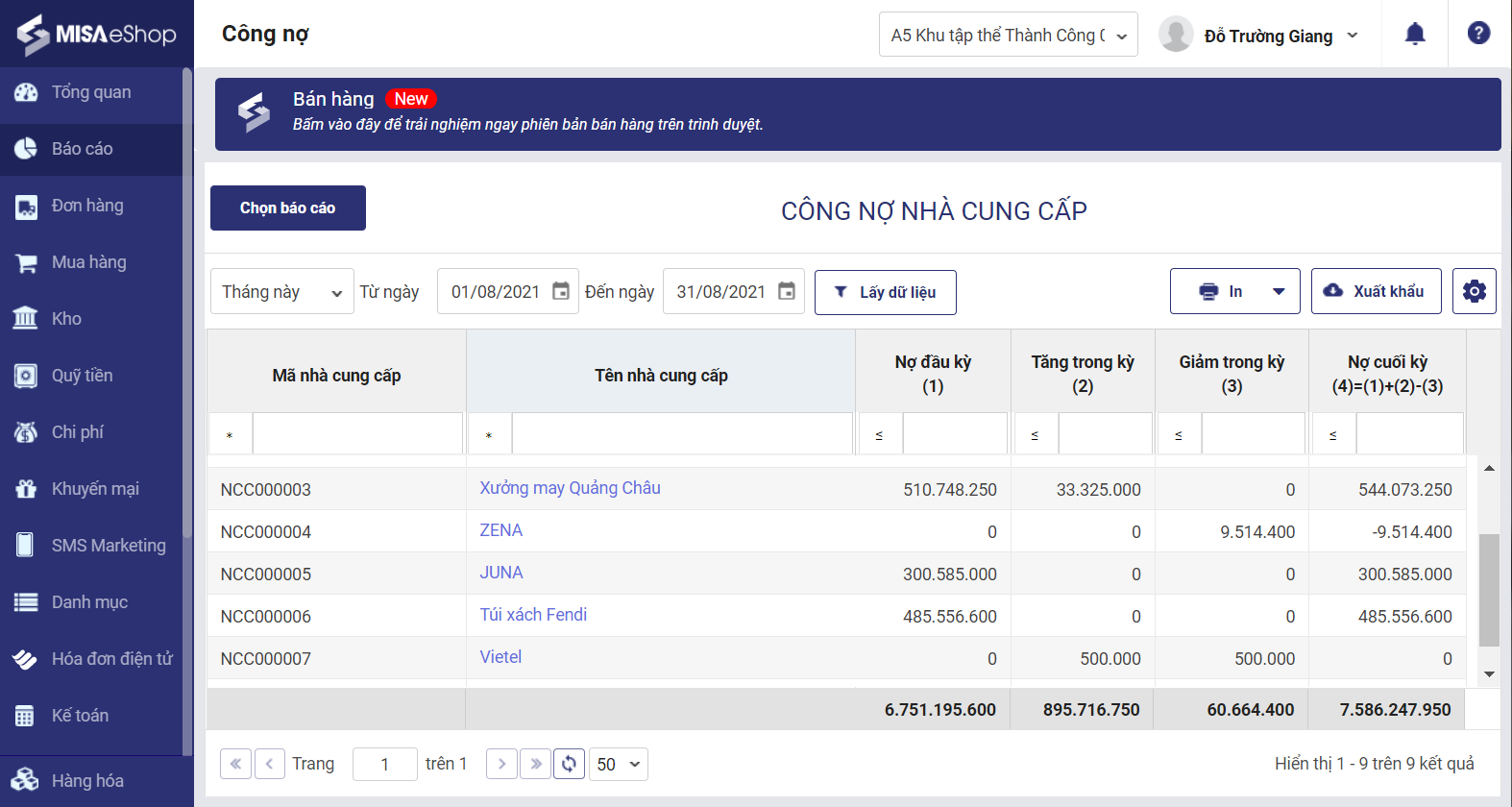Image resolution: width=1512 pixels, height=807 pixels.
Task: Open the Khuyến mại gift icon
Action: tap(26, 489)
